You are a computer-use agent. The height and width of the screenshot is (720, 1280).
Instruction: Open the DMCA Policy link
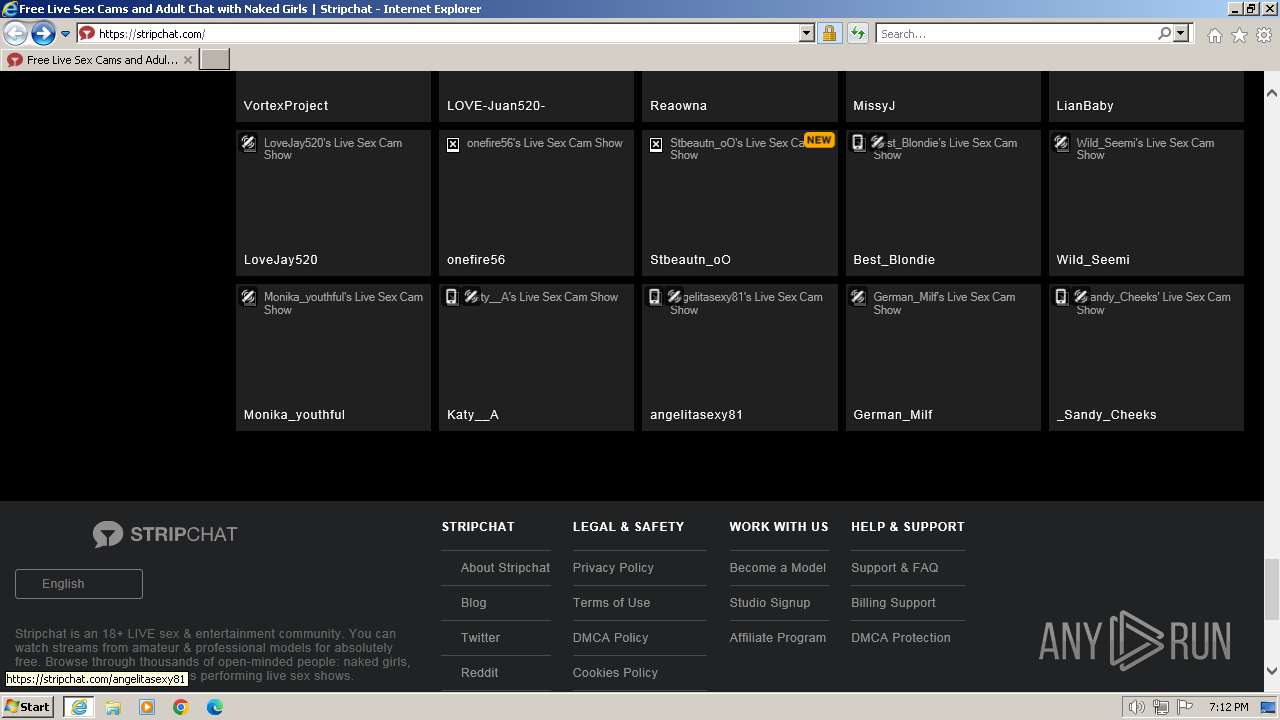610,638
